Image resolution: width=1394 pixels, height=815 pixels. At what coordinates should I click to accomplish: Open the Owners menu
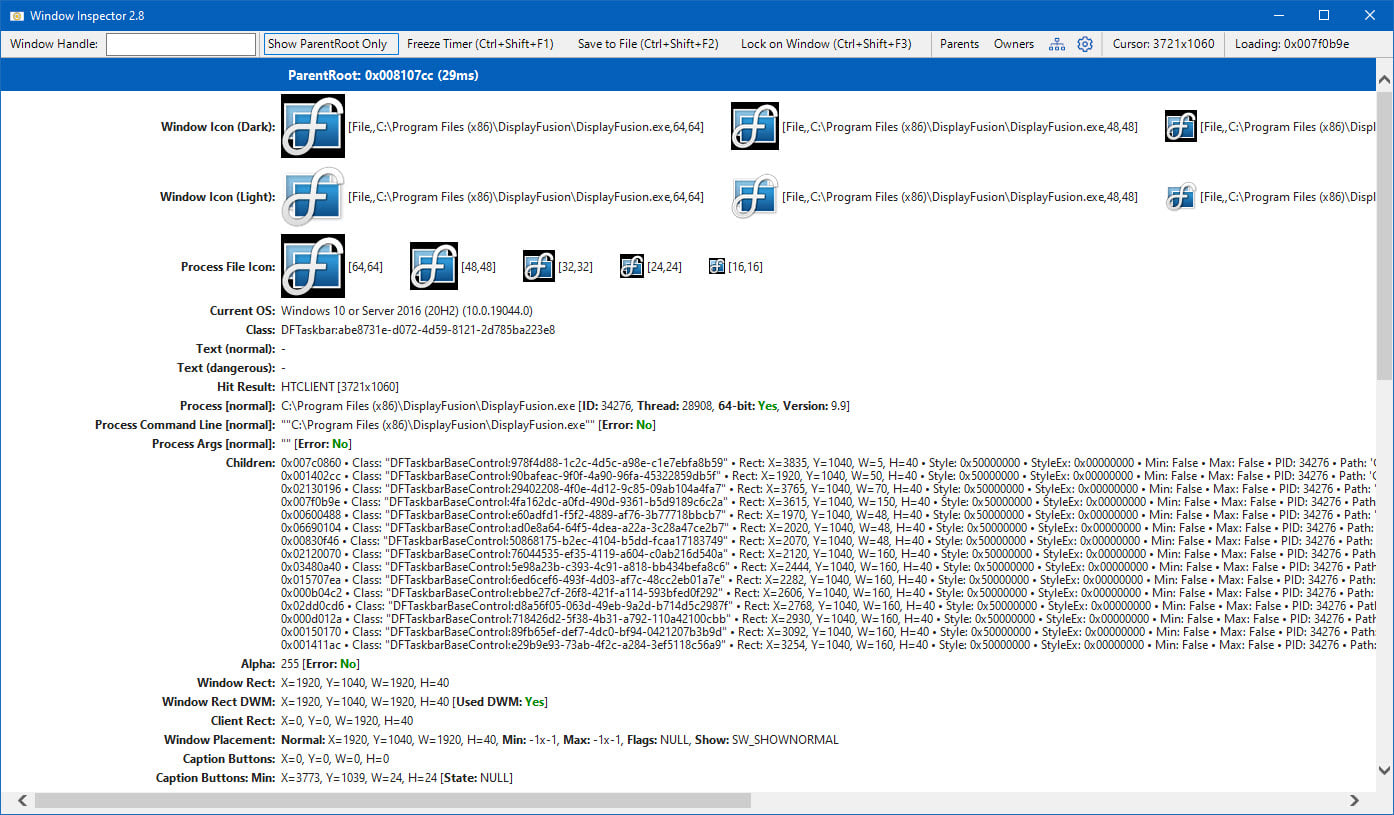[1014, 44]
